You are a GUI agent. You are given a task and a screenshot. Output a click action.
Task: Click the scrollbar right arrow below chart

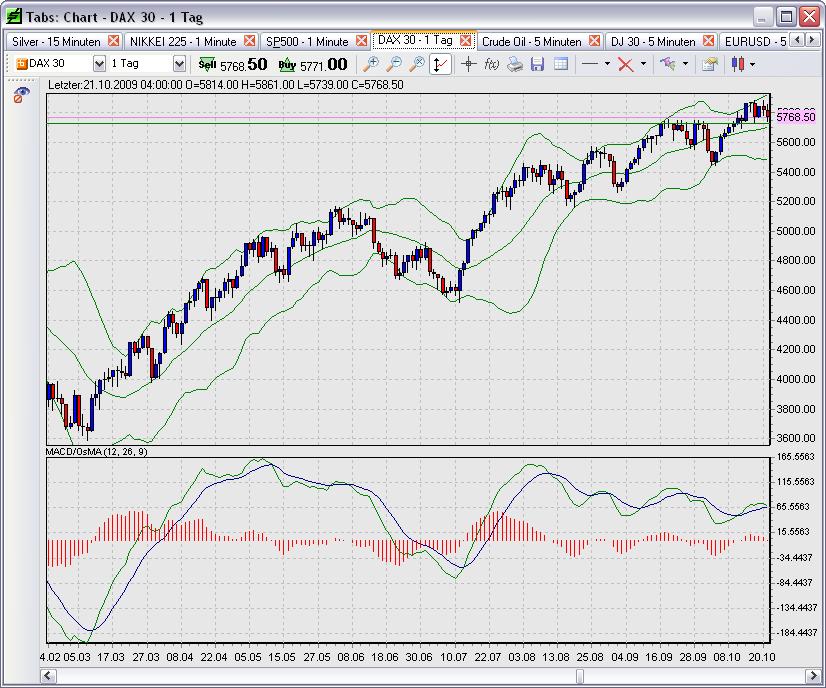click(x=812, y=675)
